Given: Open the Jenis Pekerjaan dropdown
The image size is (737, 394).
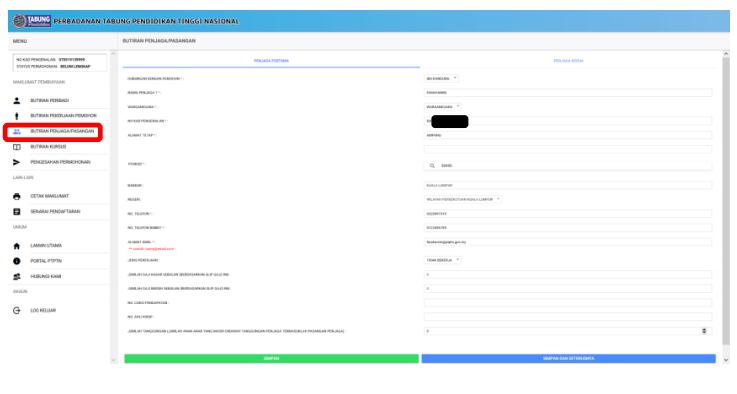Looking at the screenshot, I should coord(442,260).
